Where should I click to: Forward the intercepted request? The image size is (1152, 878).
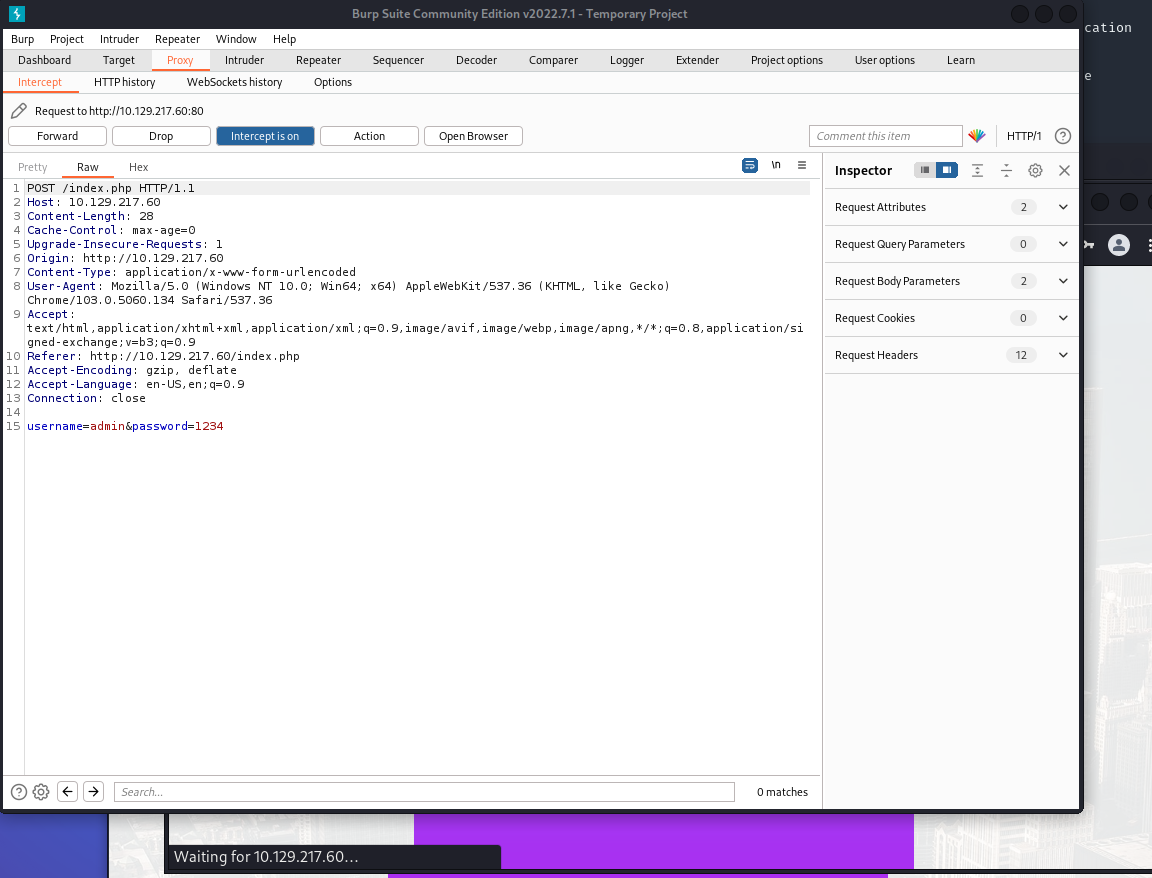coord(57,136)
